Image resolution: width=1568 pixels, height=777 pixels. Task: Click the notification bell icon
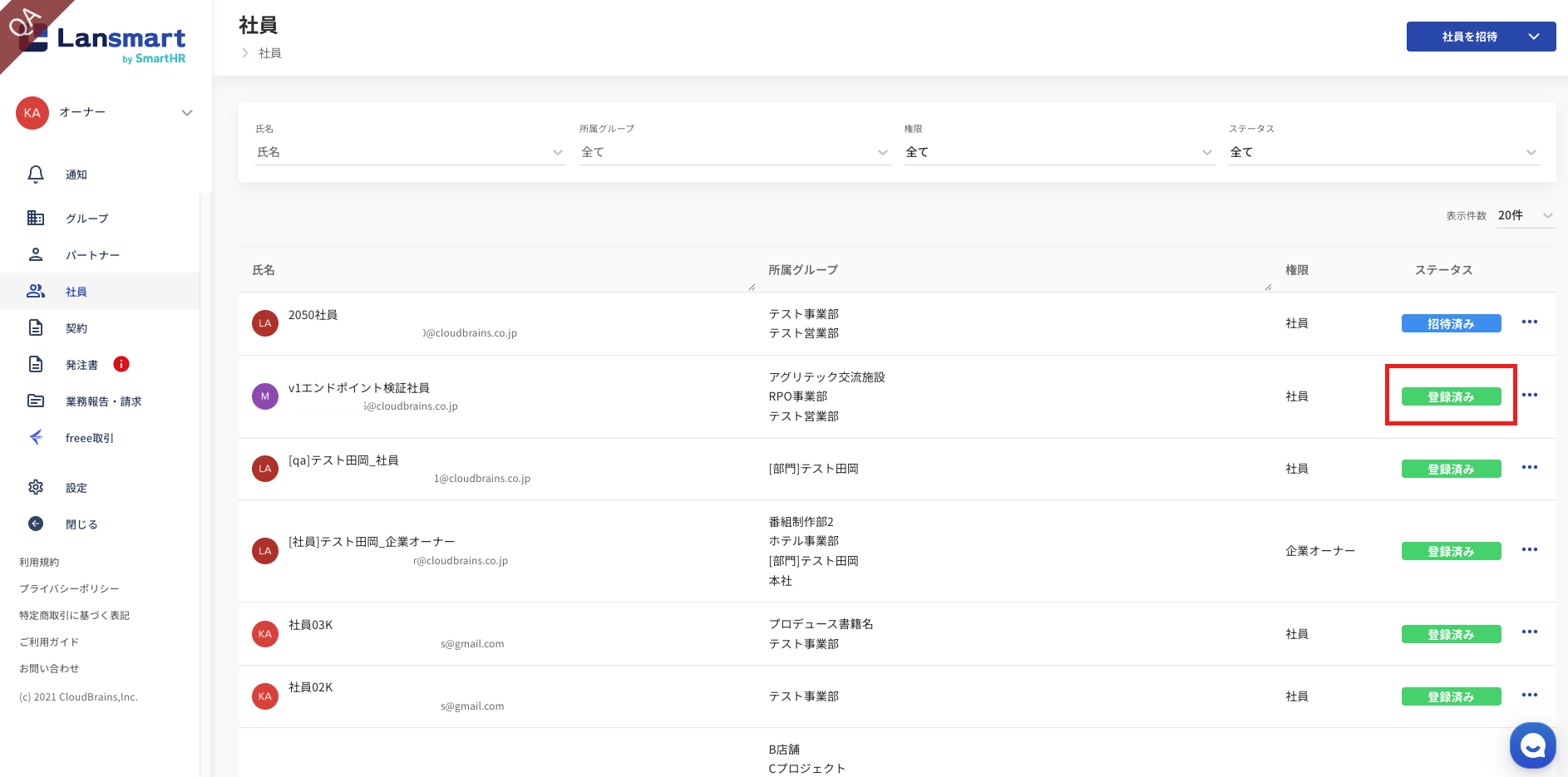(36, 175)
